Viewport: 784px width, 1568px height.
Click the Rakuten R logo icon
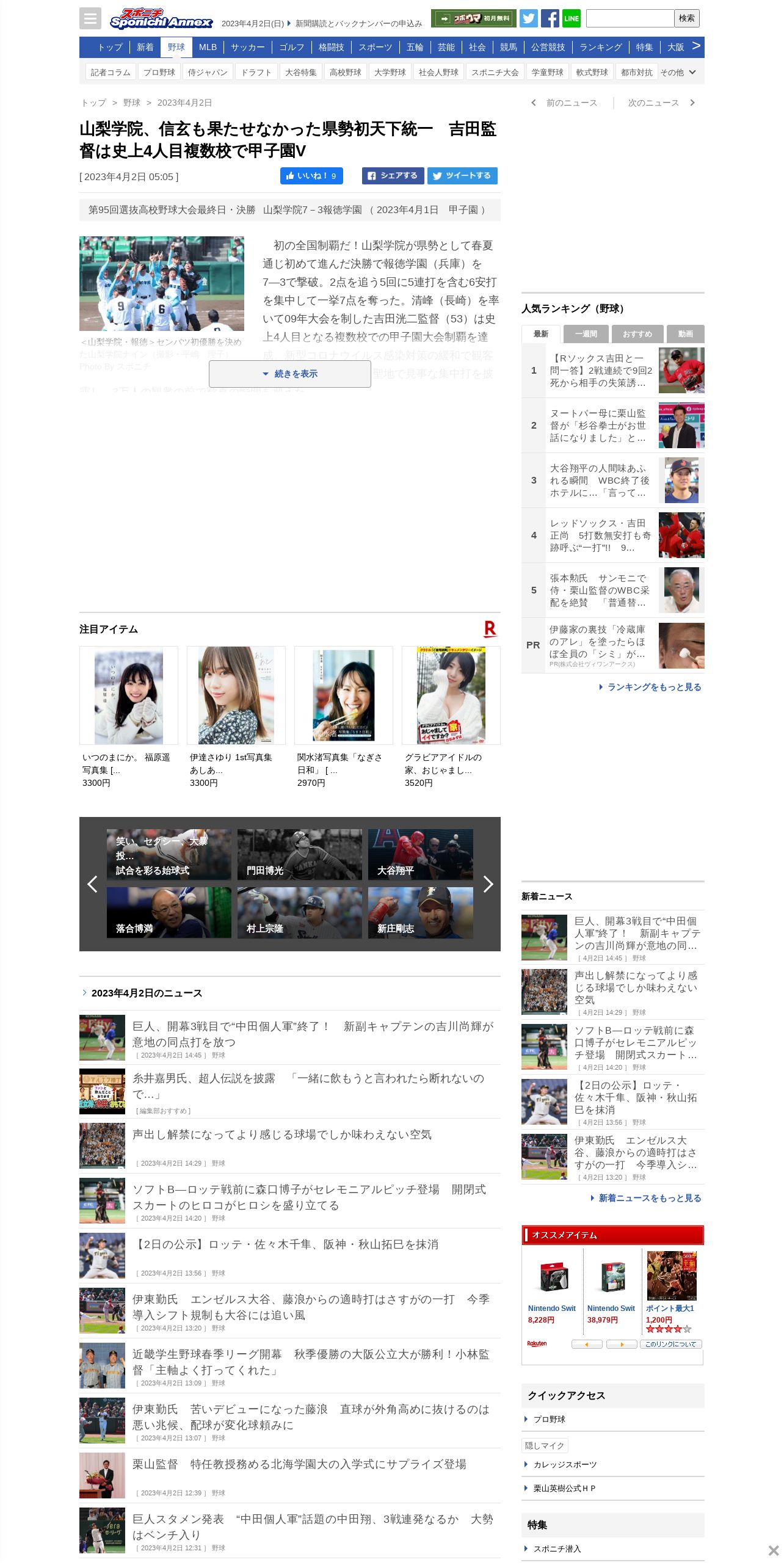[490, 629]
